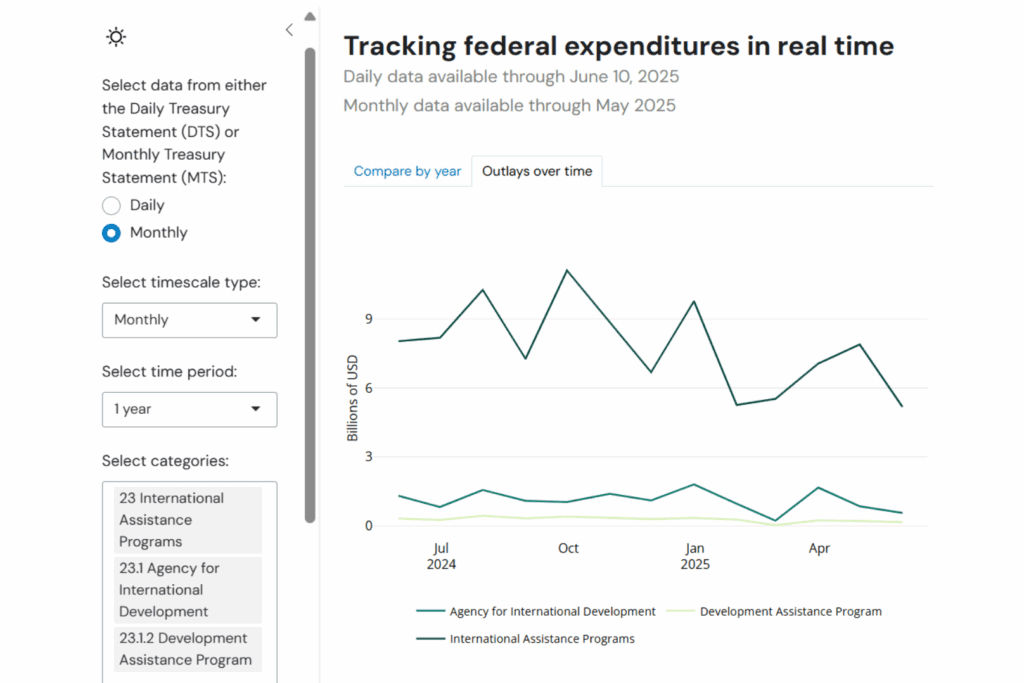Select the Daily data source radio button

coord(110,205)
